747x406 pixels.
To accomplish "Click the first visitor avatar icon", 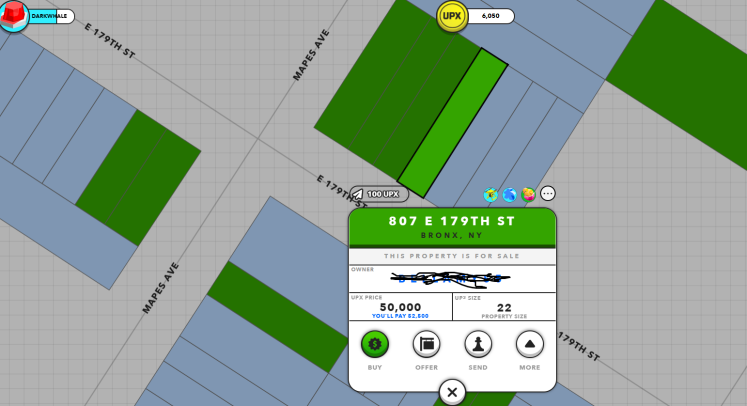I will tap(490, 194).
